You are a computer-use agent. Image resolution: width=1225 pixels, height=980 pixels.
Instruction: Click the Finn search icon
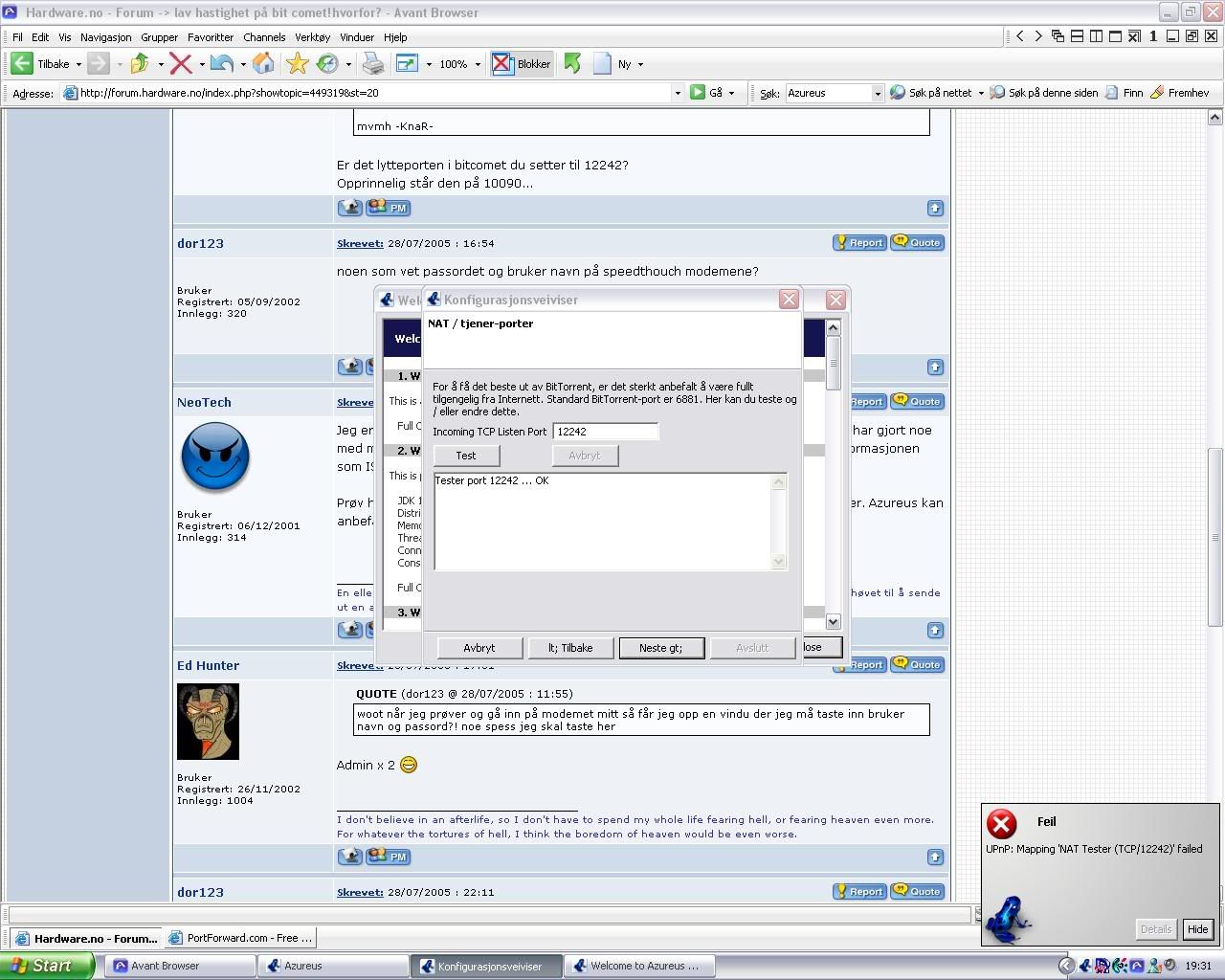pos(1111,93)
